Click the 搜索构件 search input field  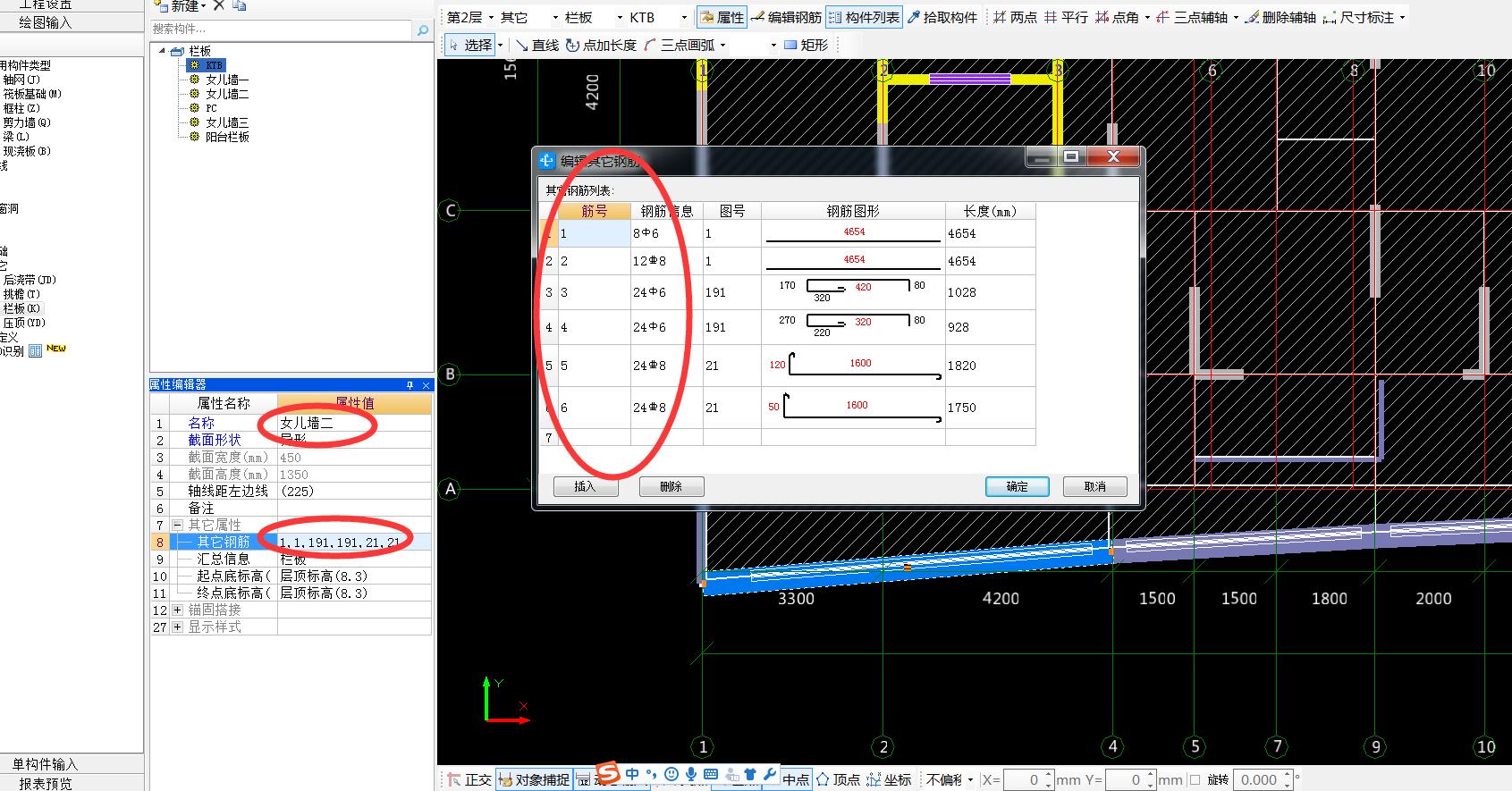coord(281,29)
